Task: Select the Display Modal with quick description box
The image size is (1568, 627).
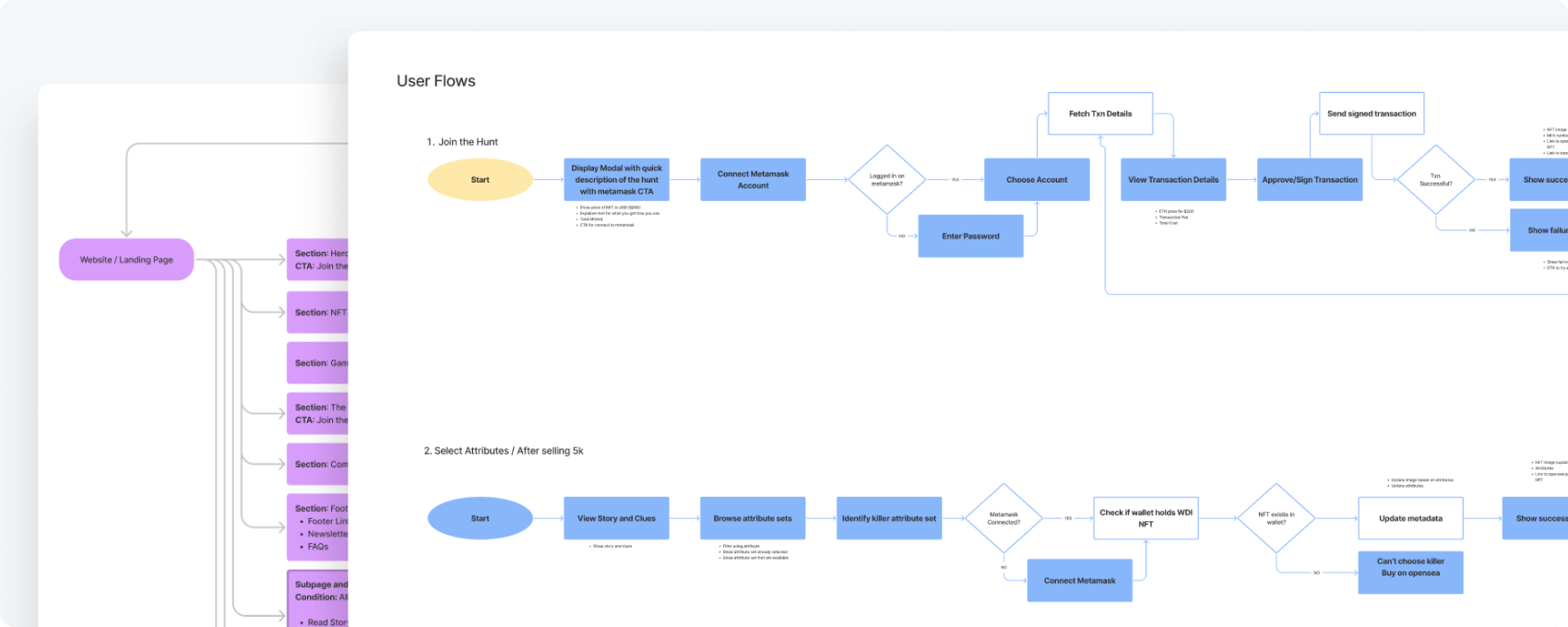Action: pos(616,180)
